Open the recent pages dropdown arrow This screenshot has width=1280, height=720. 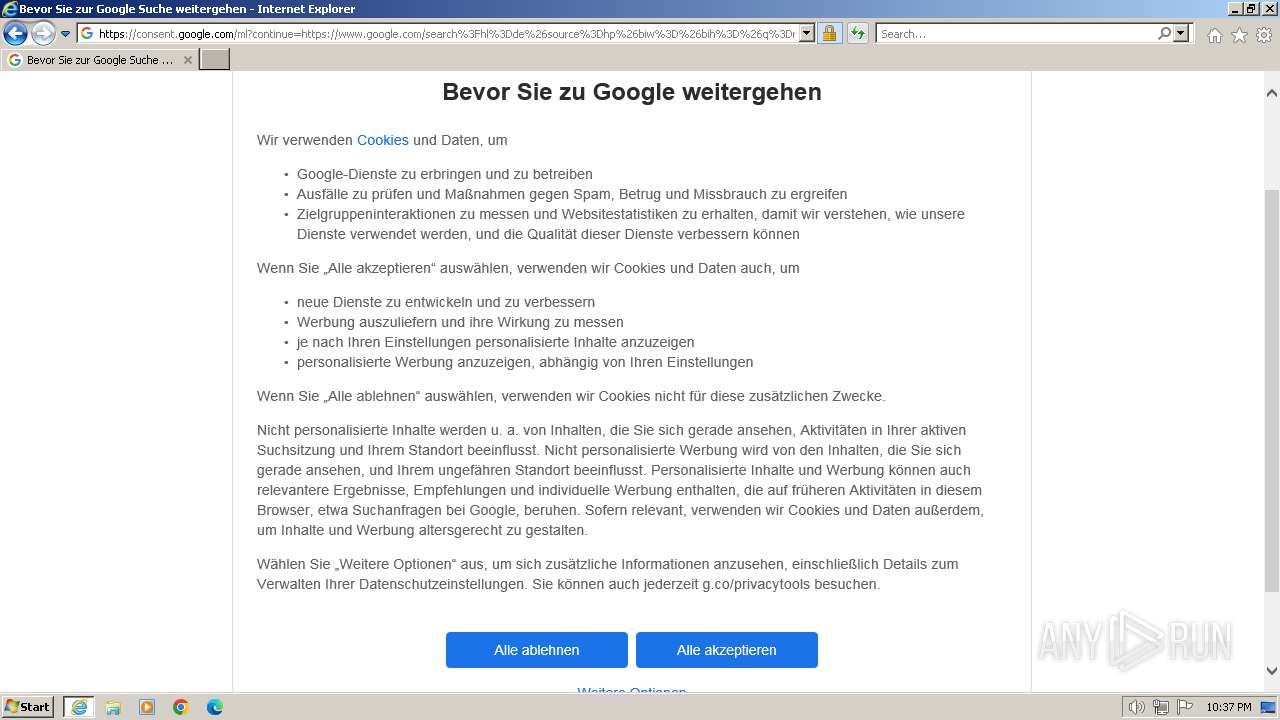point(66,34)
